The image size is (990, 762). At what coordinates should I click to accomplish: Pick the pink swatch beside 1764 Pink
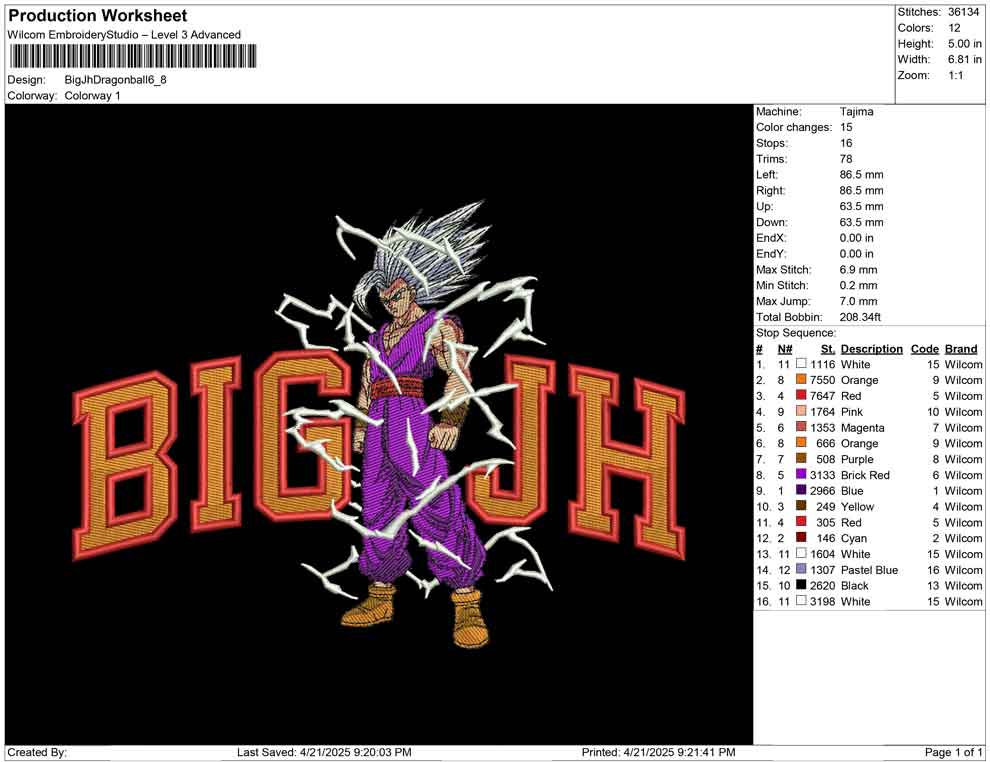[x=801, y=411]
